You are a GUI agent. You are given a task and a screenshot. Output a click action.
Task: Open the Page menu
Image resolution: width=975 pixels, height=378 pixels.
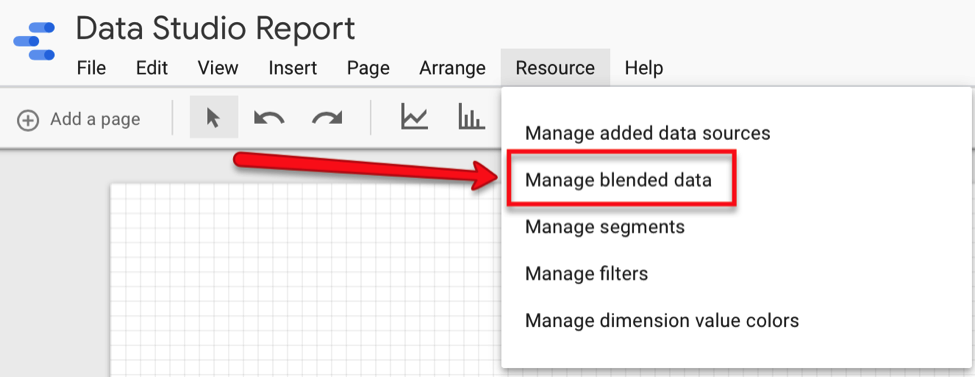click(368, 68)
